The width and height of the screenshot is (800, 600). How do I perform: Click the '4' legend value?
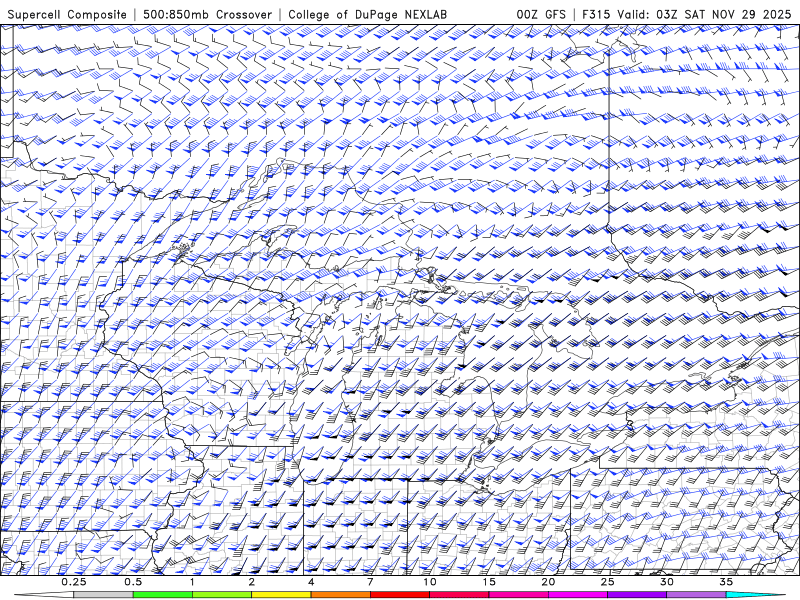pos(311,582)
